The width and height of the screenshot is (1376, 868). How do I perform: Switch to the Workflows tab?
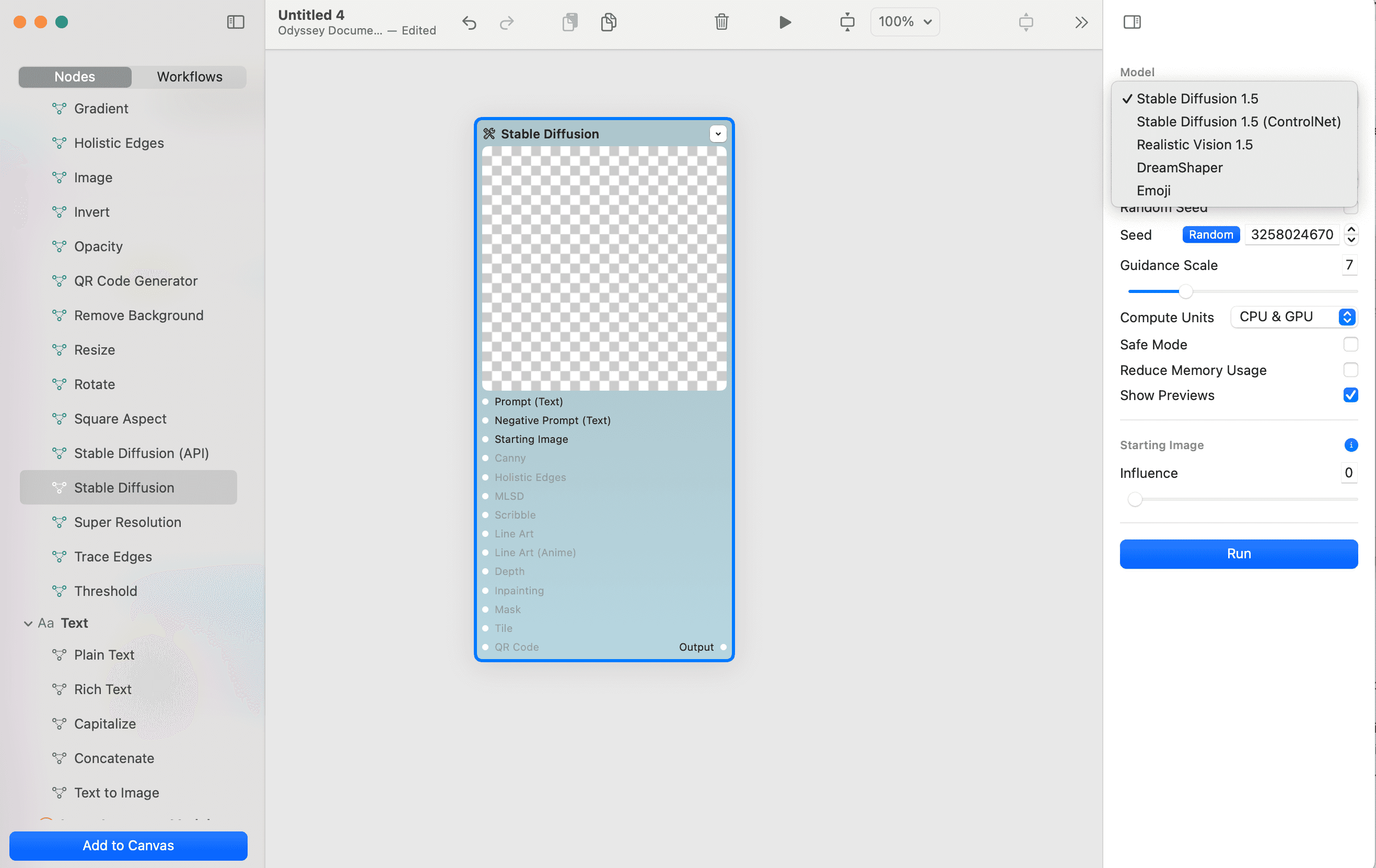190,76
